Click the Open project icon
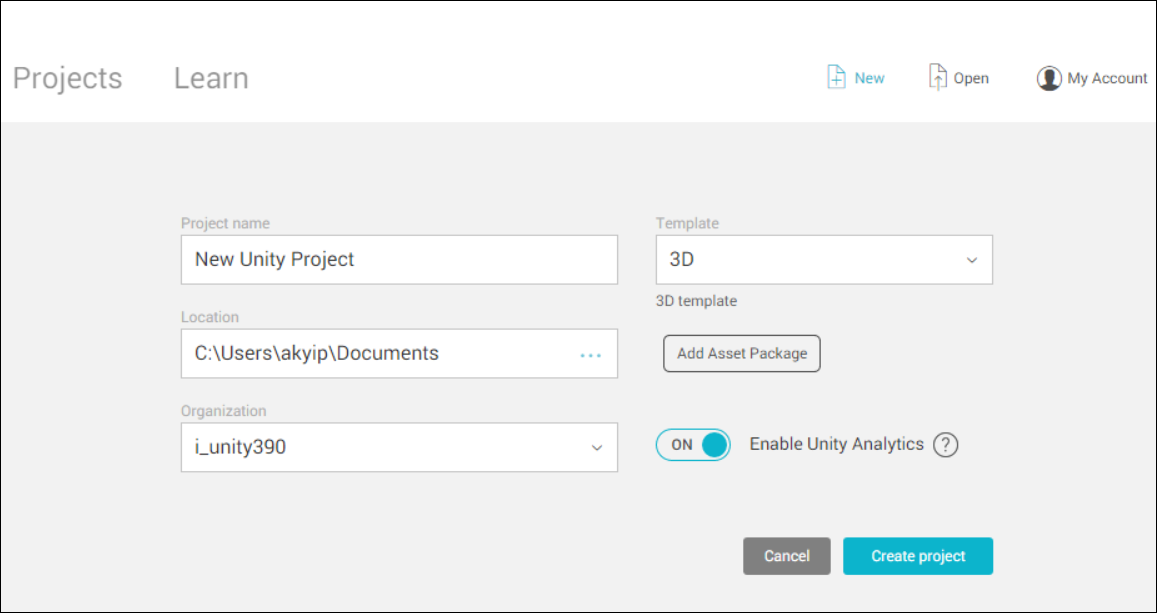Image resolution: width=1157 pixels, height=613 pixels. [937, 77]
